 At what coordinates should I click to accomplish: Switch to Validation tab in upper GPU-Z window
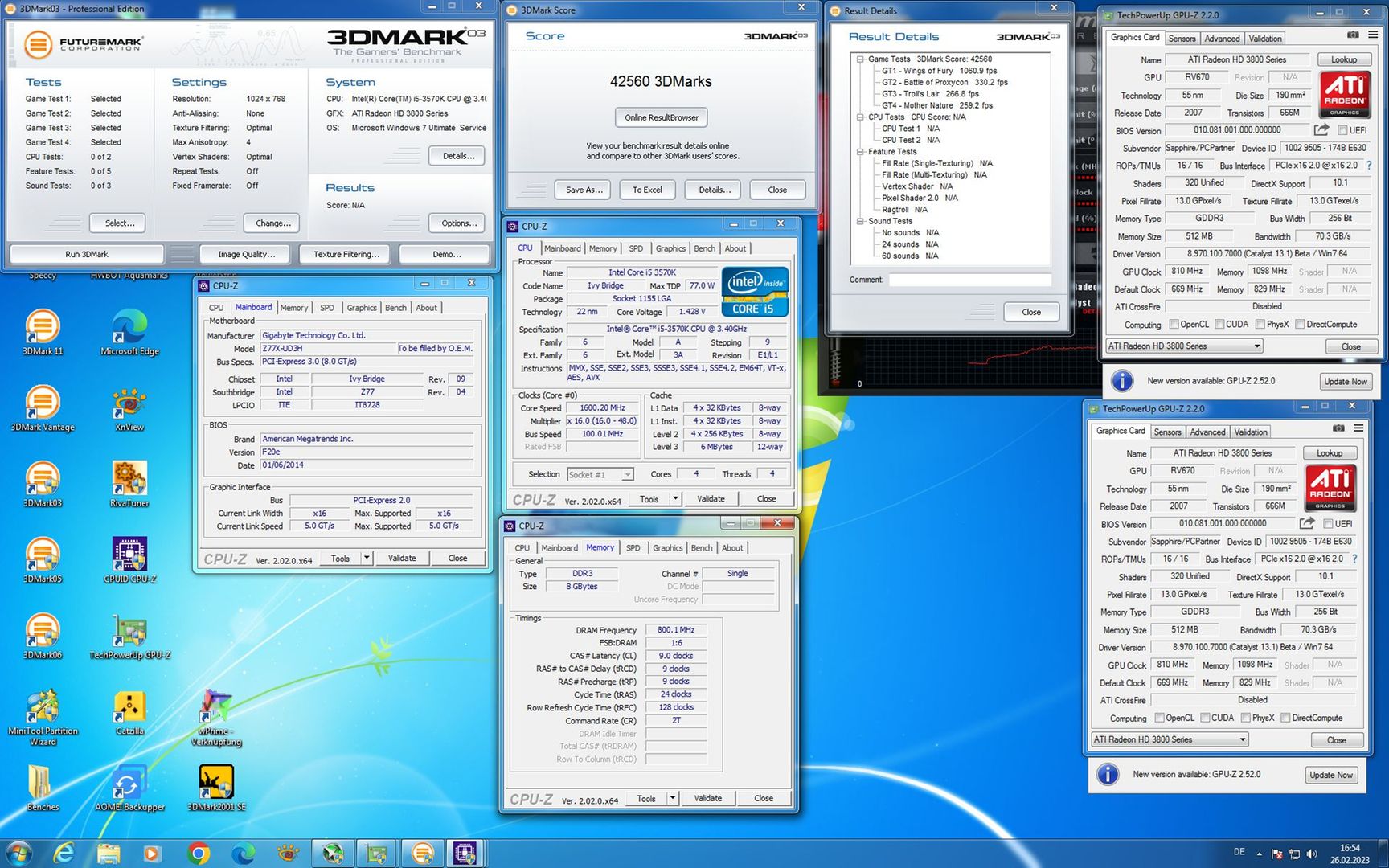coord(1265,39)
